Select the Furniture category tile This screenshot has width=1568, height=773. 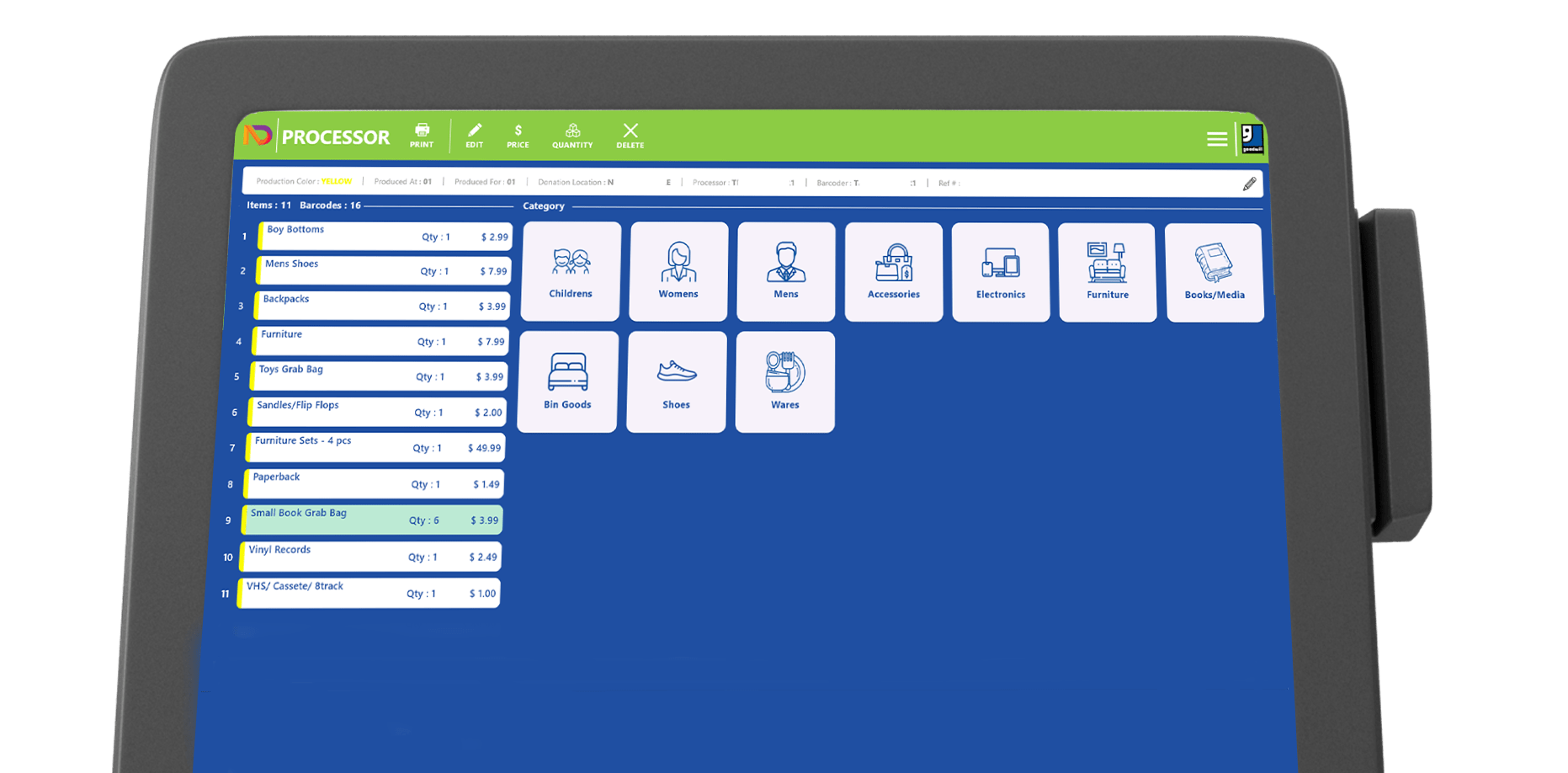coord(1108,273)
